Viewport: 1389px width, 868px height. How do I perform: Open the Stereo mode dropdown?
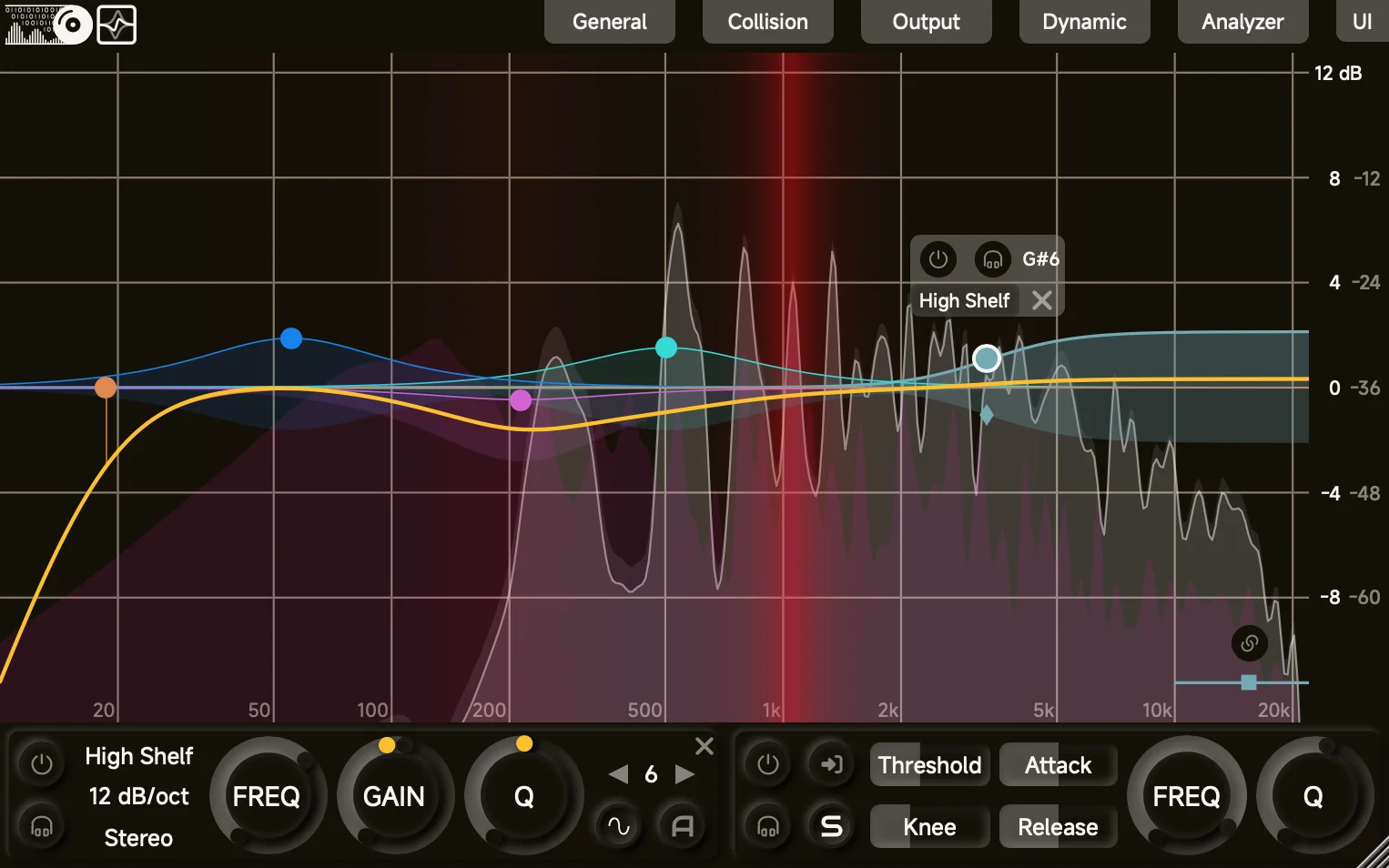pyautogui.click(x=139, y=838)
